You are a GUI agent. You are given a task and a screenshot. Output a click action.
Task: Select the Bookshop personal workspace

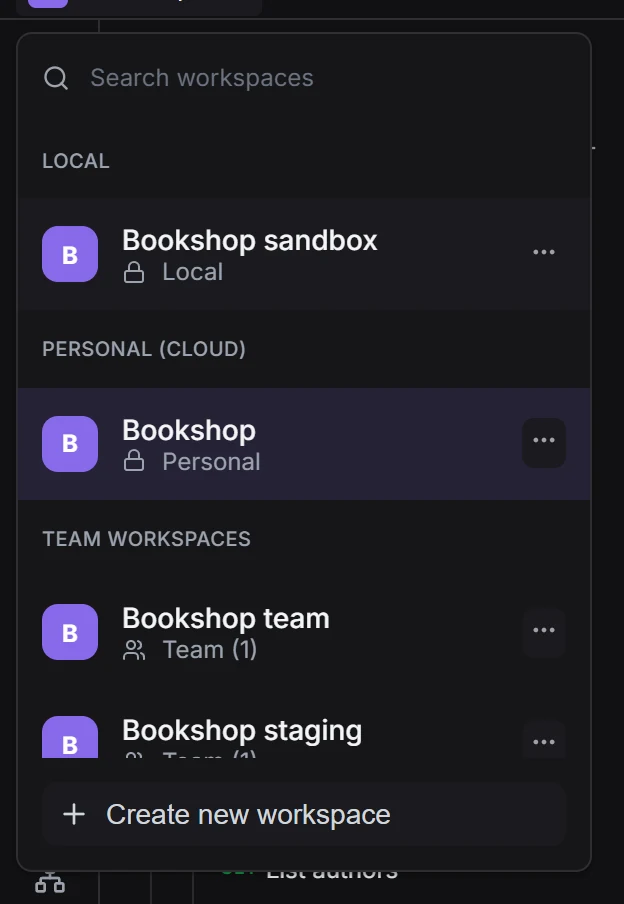click(304, 444)
